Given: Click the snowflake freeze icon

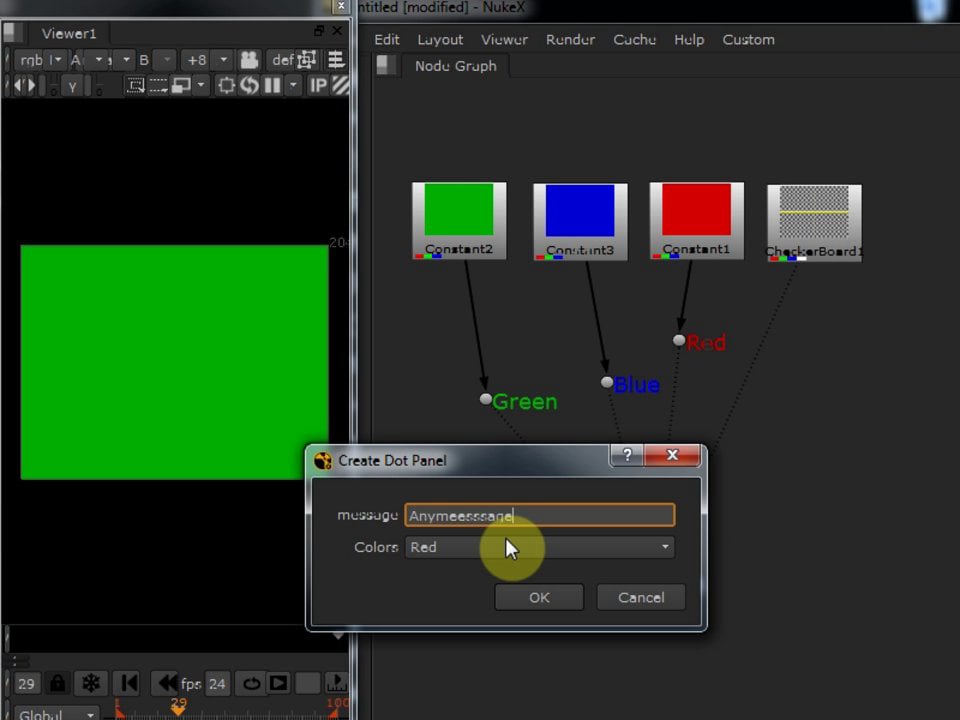Looking at the screenshot, I should tap(91, 683).
